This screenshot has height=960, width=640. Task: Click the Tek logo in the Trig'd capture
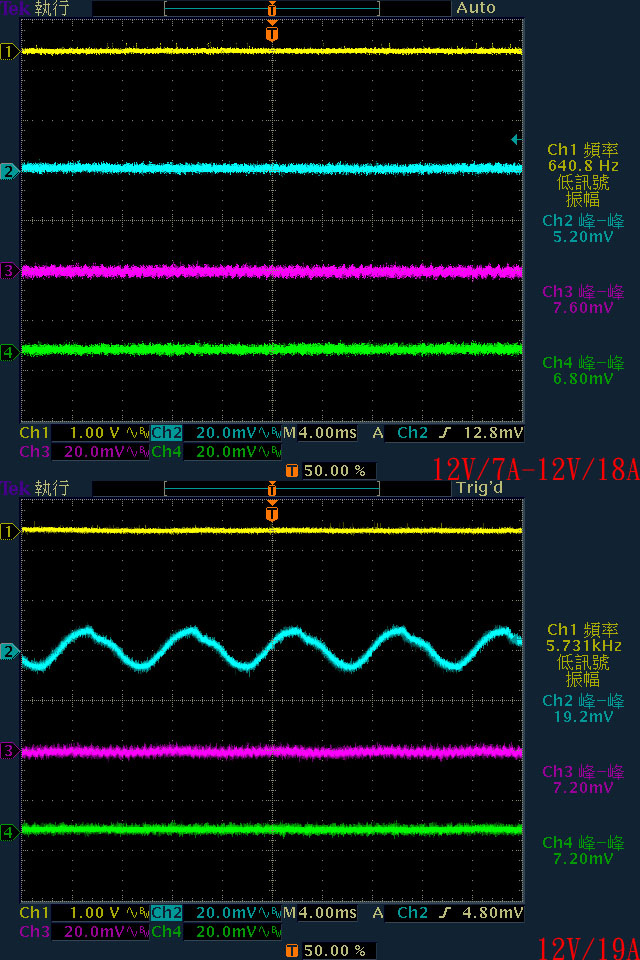click(x=15, y=489)
